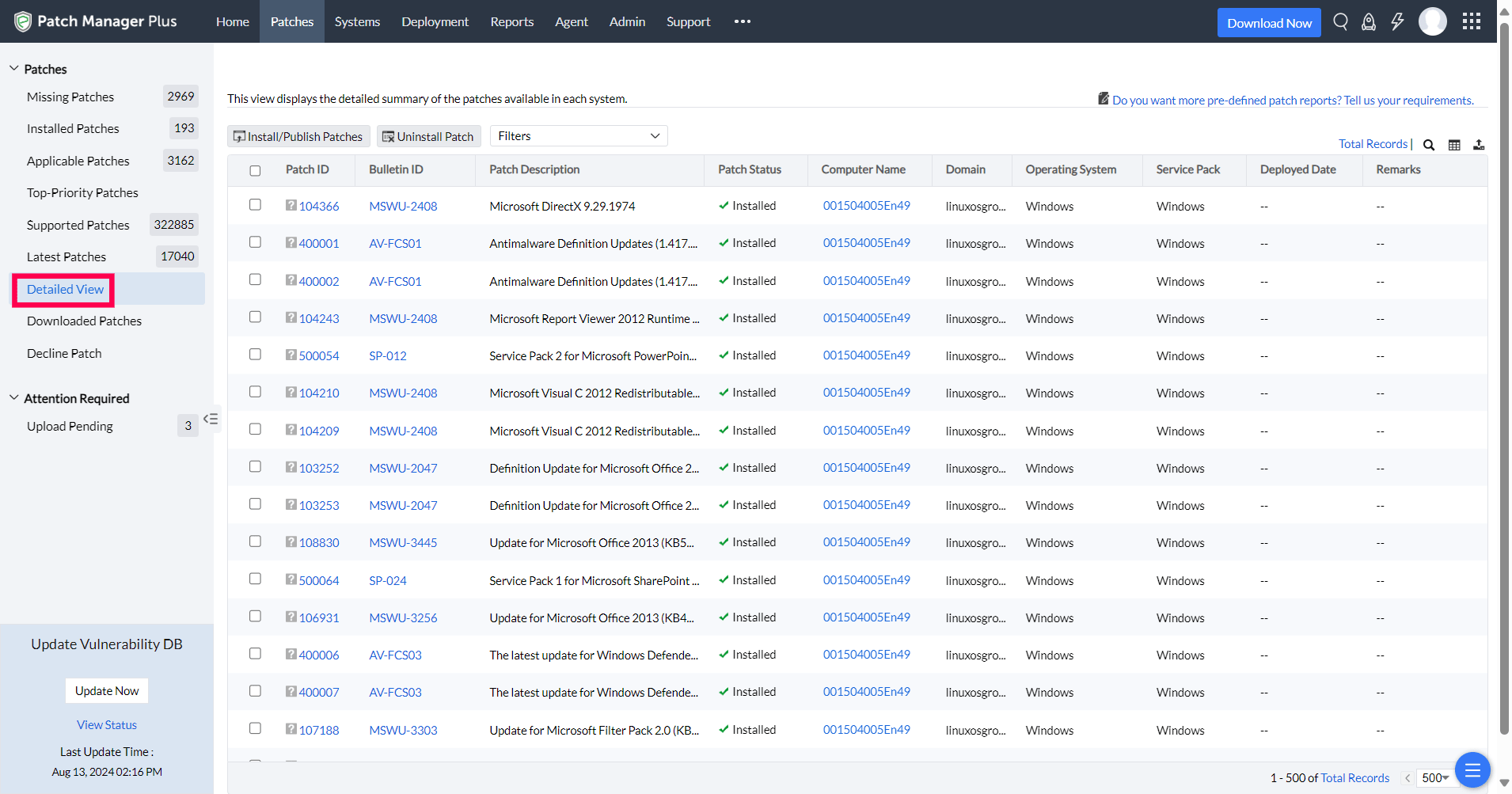
Task: Click the Update Now button
Action: (106, 690)
